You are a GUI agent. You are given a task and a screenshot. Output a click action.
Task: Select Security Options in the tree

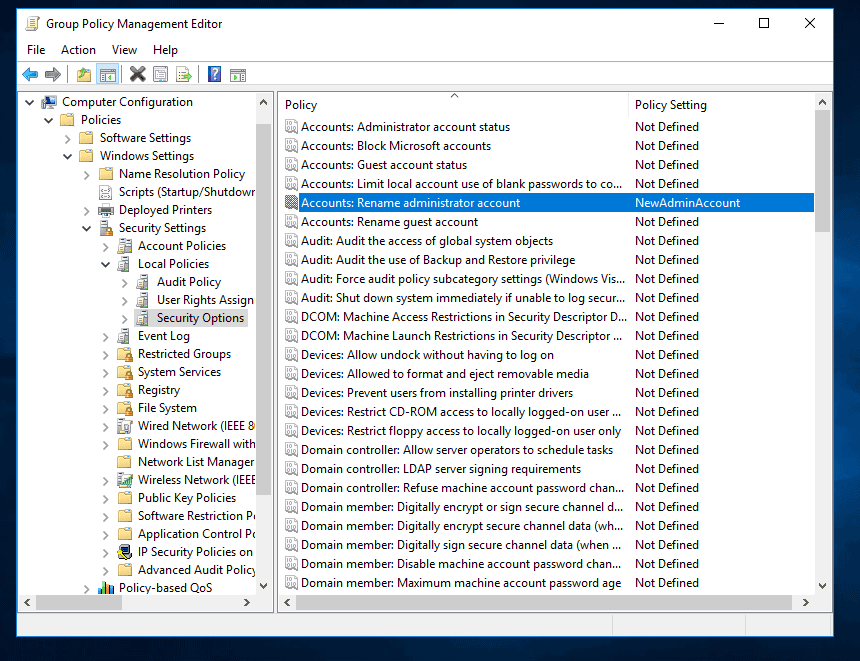coord(200,318)
